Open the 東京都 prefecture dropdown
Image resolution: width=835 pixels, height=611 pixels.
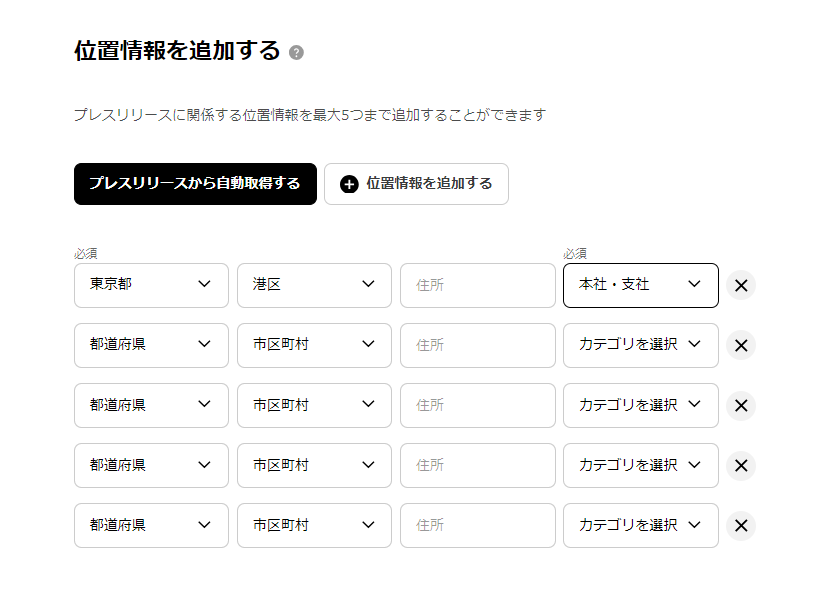[151, 285]
